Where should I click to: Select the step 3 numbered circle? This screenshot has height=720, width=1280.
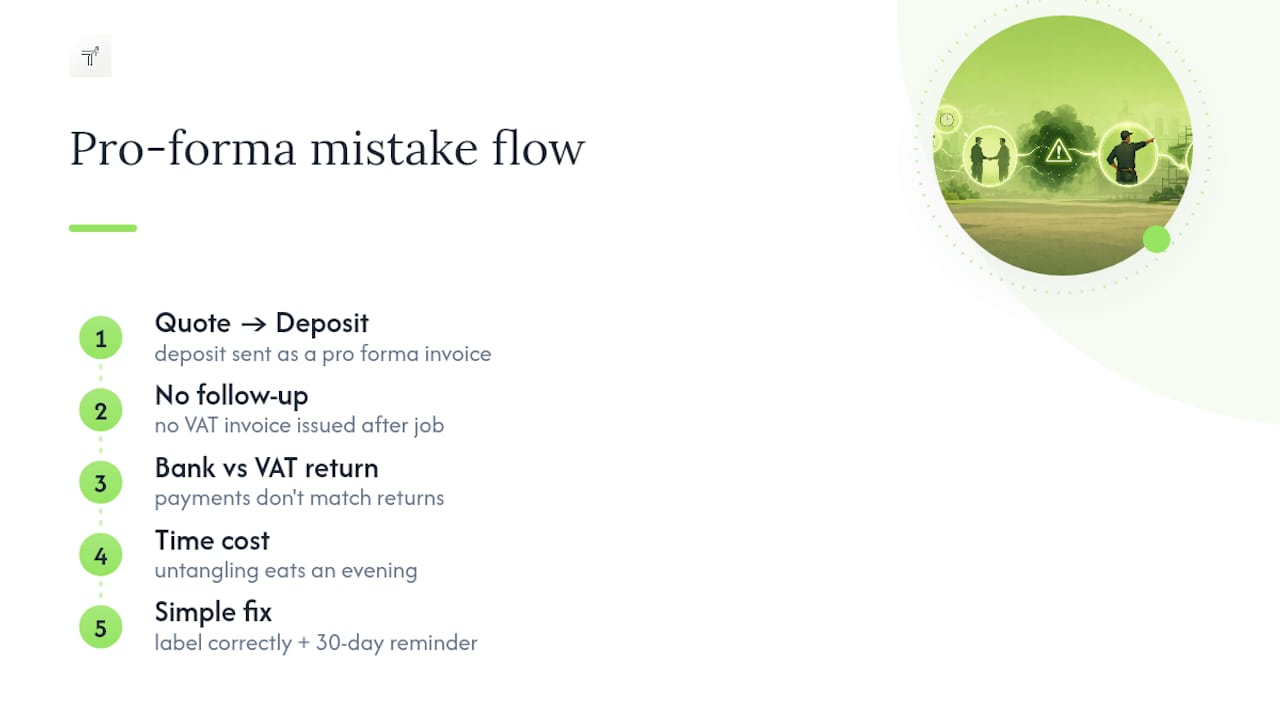(100, 483)
